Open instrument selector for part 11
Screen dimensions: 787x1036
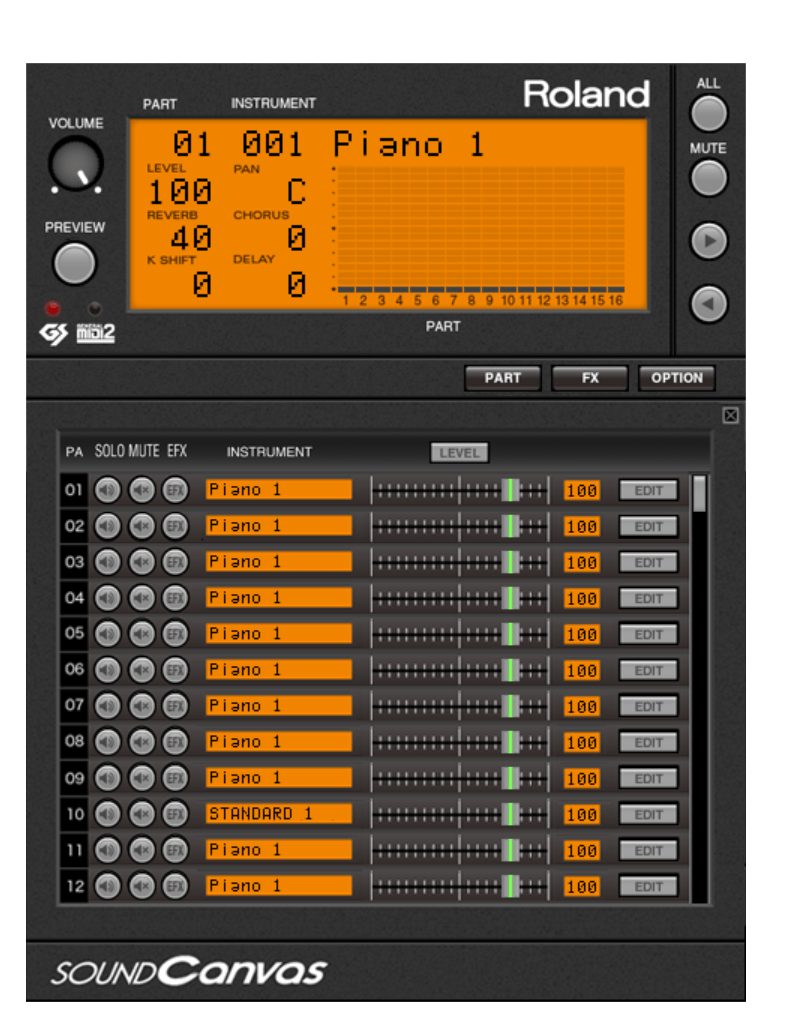[x=278, y=850]
